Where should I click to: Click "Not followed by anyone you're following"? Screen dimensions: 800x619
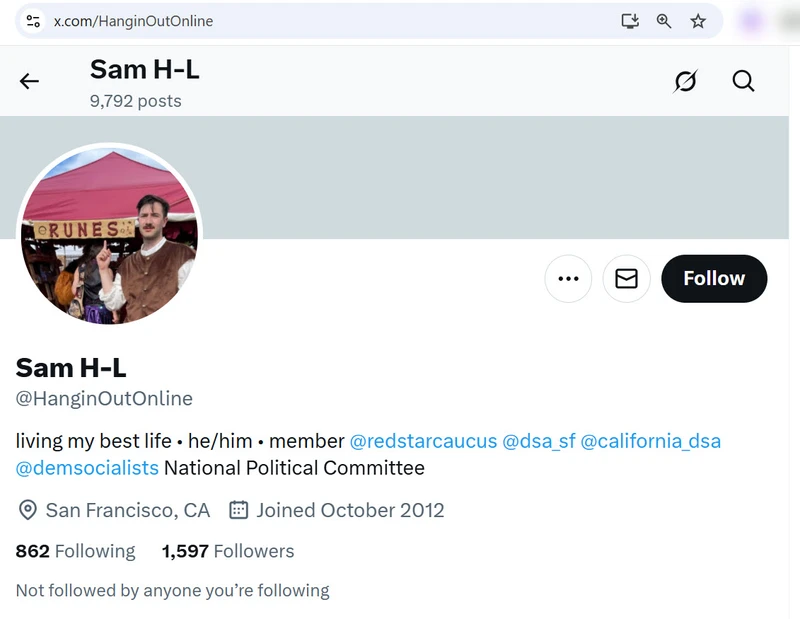click(x=172, y=590)
